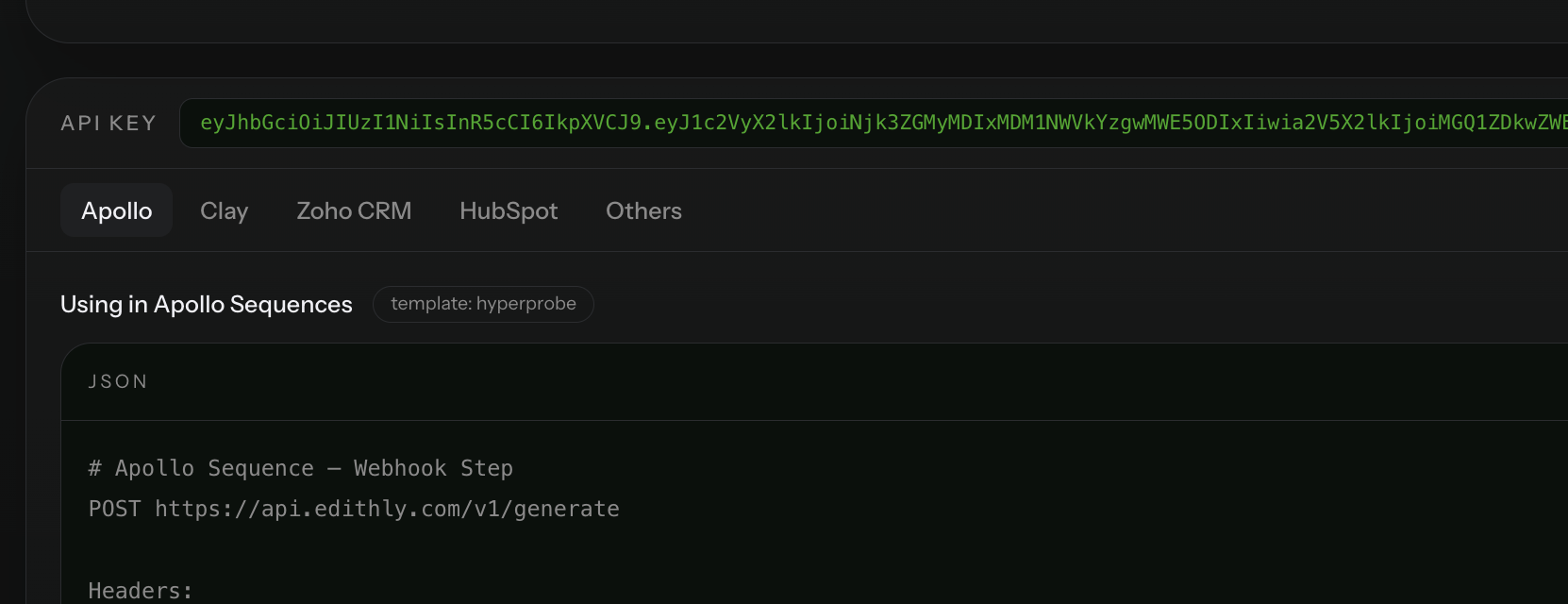This screenshot has width=1568, height=604.
Task: Click the POST api.edithly.com generate URL line
Action: 354,509
